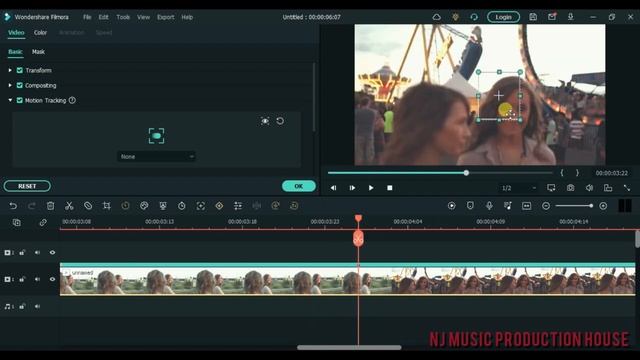Open the cloud icon in title bar
Viewport: 640px width, 360px height.
(x=436, y=17)
